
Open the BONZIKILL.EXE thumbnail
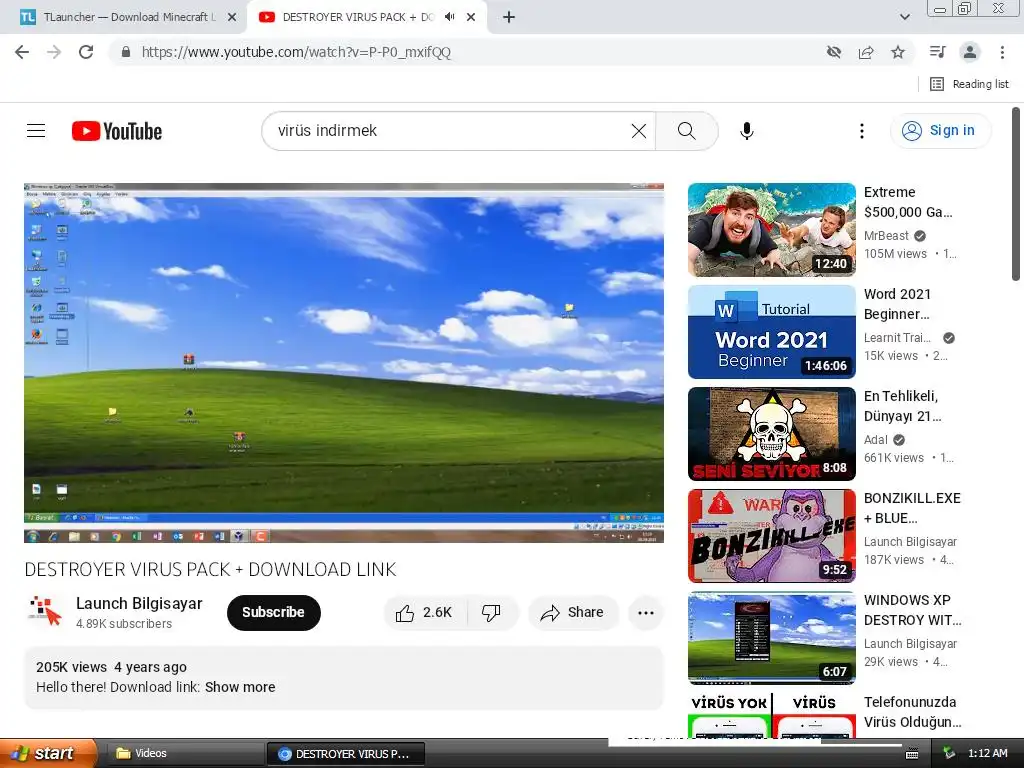[x=772, y=536]
